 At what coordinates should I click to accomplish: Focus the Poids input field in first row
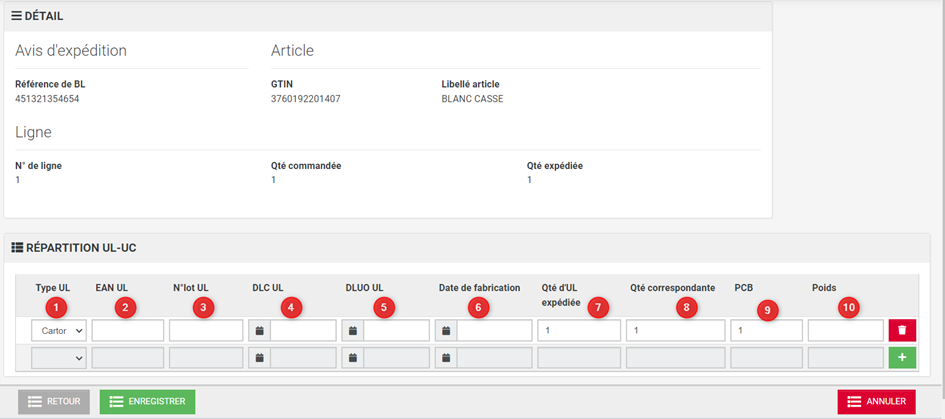(845, 331)
